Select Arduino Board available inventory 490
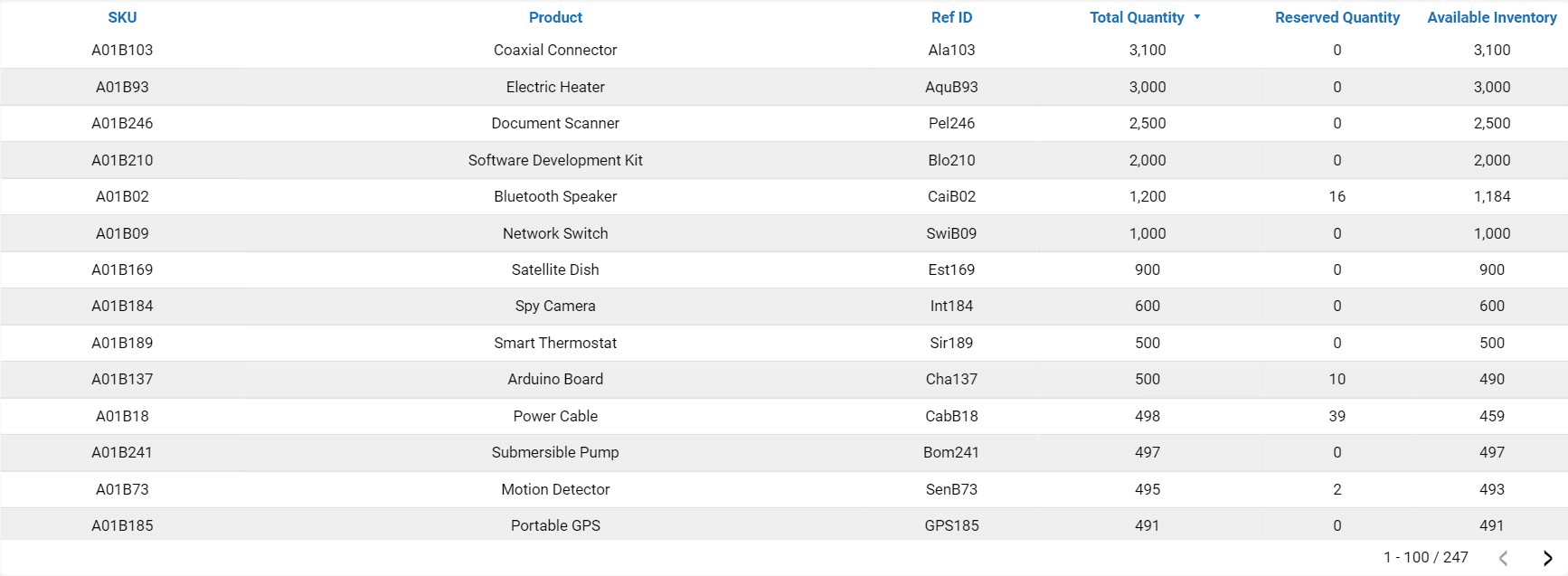Viewport: 1568px width, 576px height. coord(1491,379)
